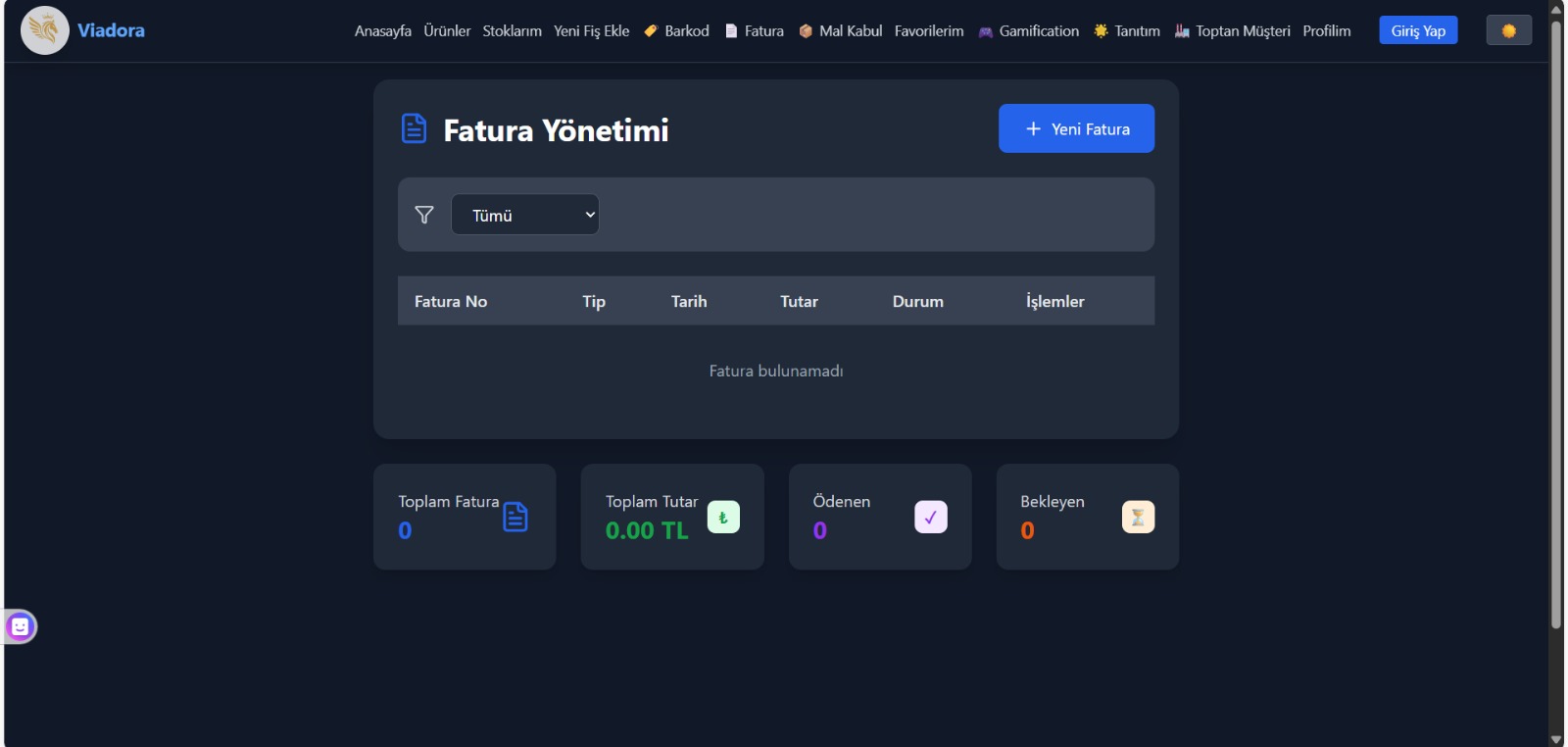Click the Toplam Fatura document icon
Viewport: 1568px width, 747px height.
tap(515, 517)
